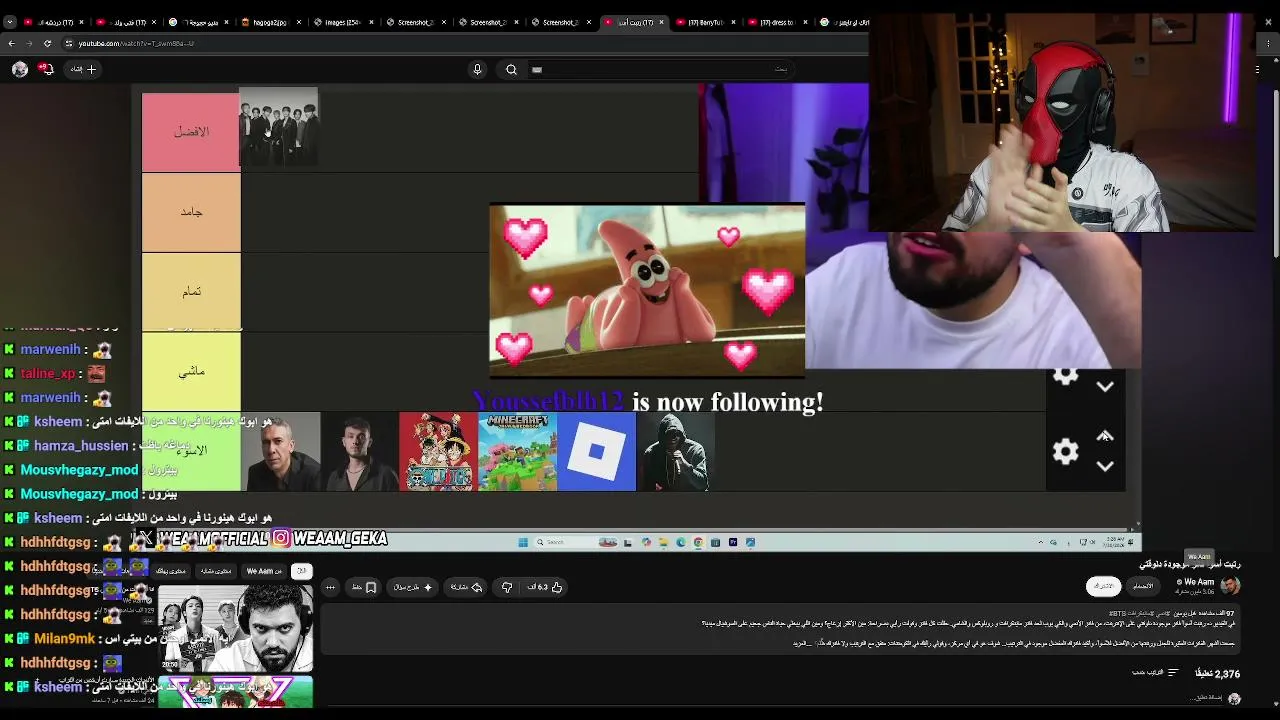Move the ماشي tier row down
This screenshot has height=720, width=1280.
click(1105, 387)
